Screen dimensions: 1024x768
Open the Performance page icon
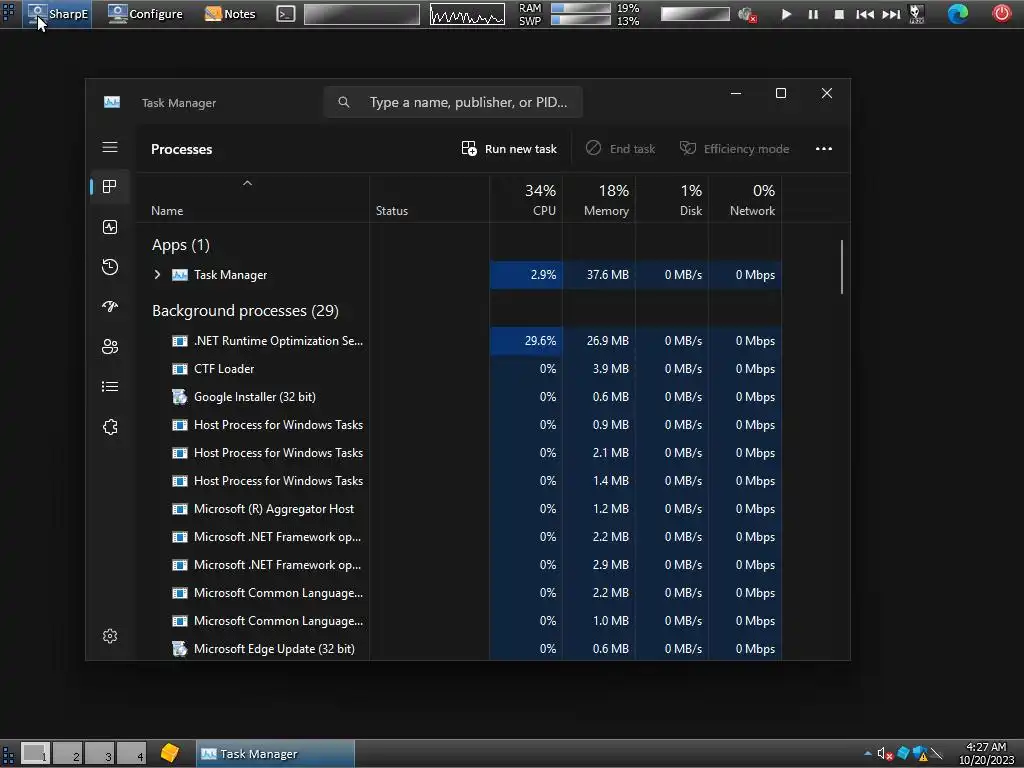[110, 227]
